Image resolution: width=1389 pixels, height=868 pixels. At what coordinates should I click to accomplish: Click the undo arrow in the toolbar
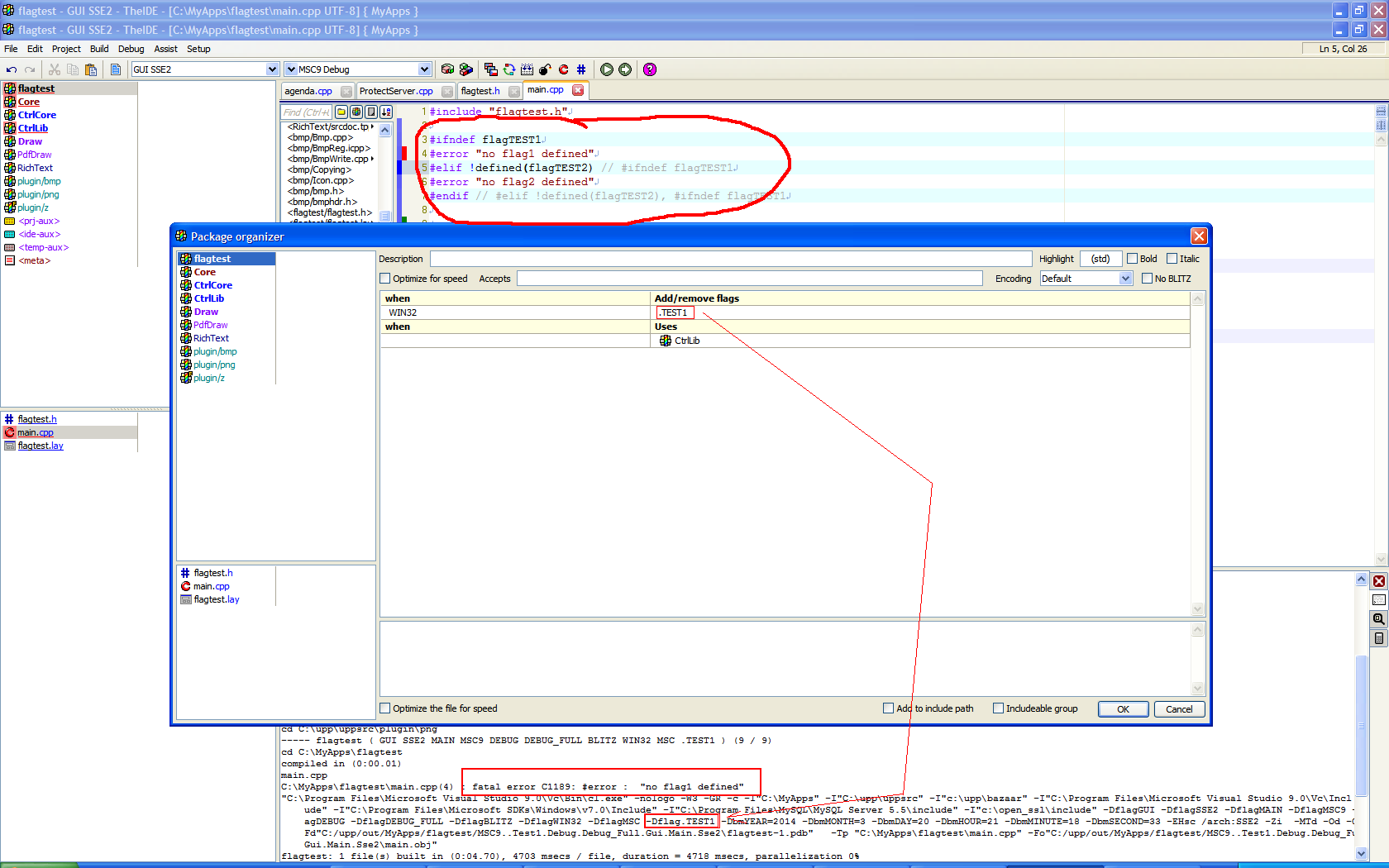pos(12,70)
